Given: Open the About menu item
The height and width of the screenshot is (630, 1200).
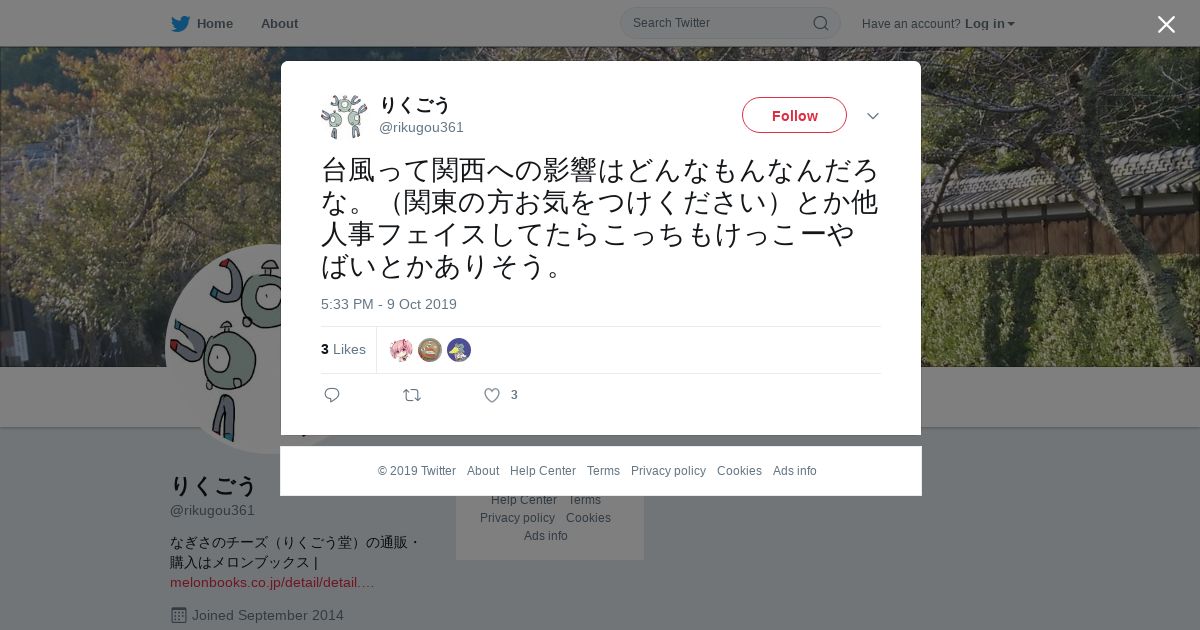Looking at the screenshot, I should coord(279,24).
